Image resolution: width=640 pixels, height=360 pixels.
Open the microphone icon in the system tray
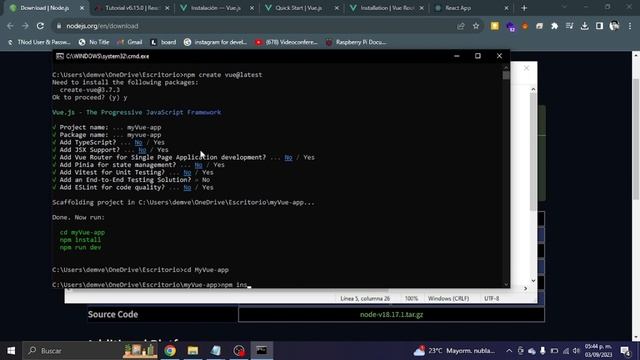542,351
